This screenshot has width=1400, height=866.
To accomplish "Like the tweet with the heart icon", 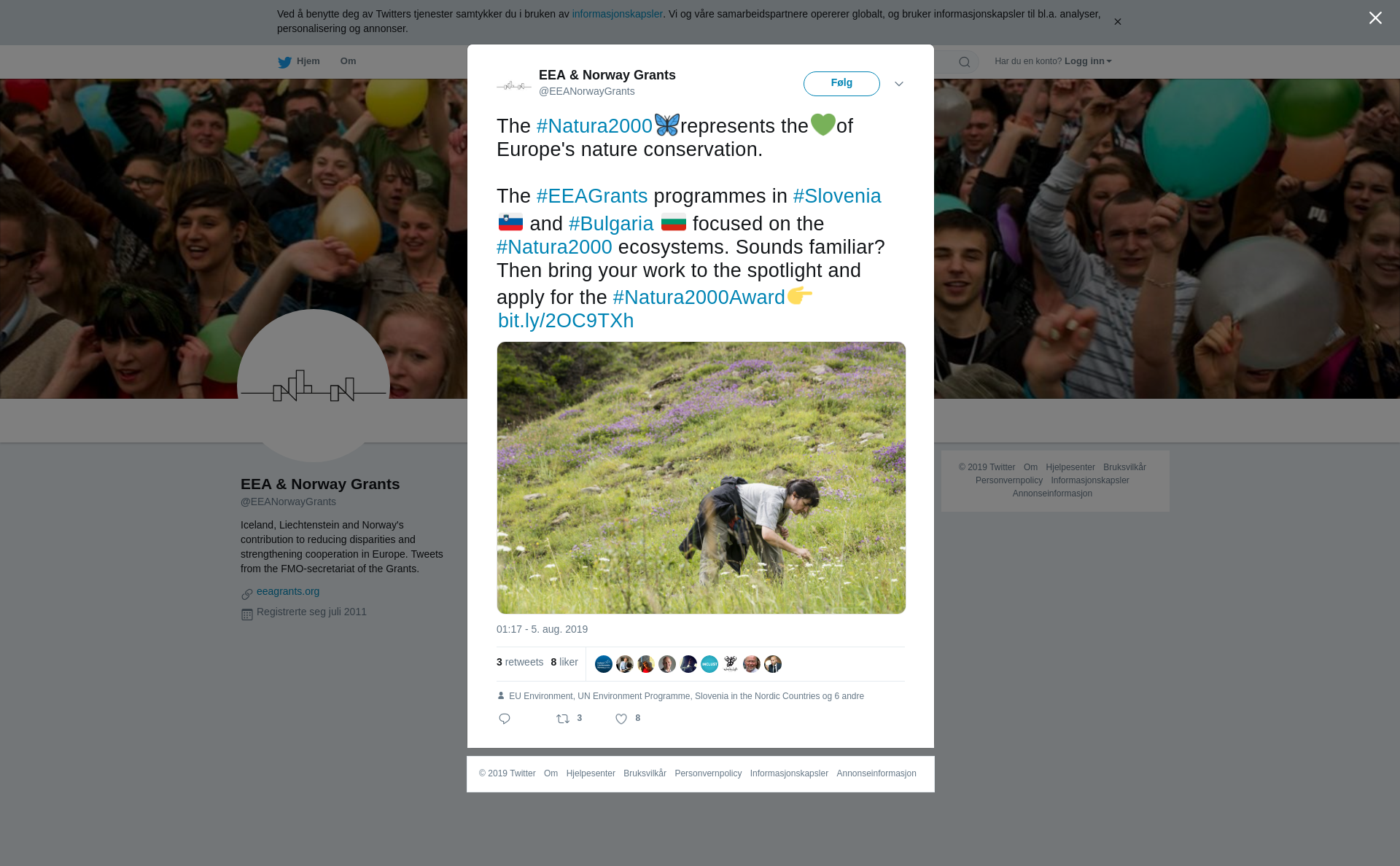I will pyautogui.click(x=621, y=719).
